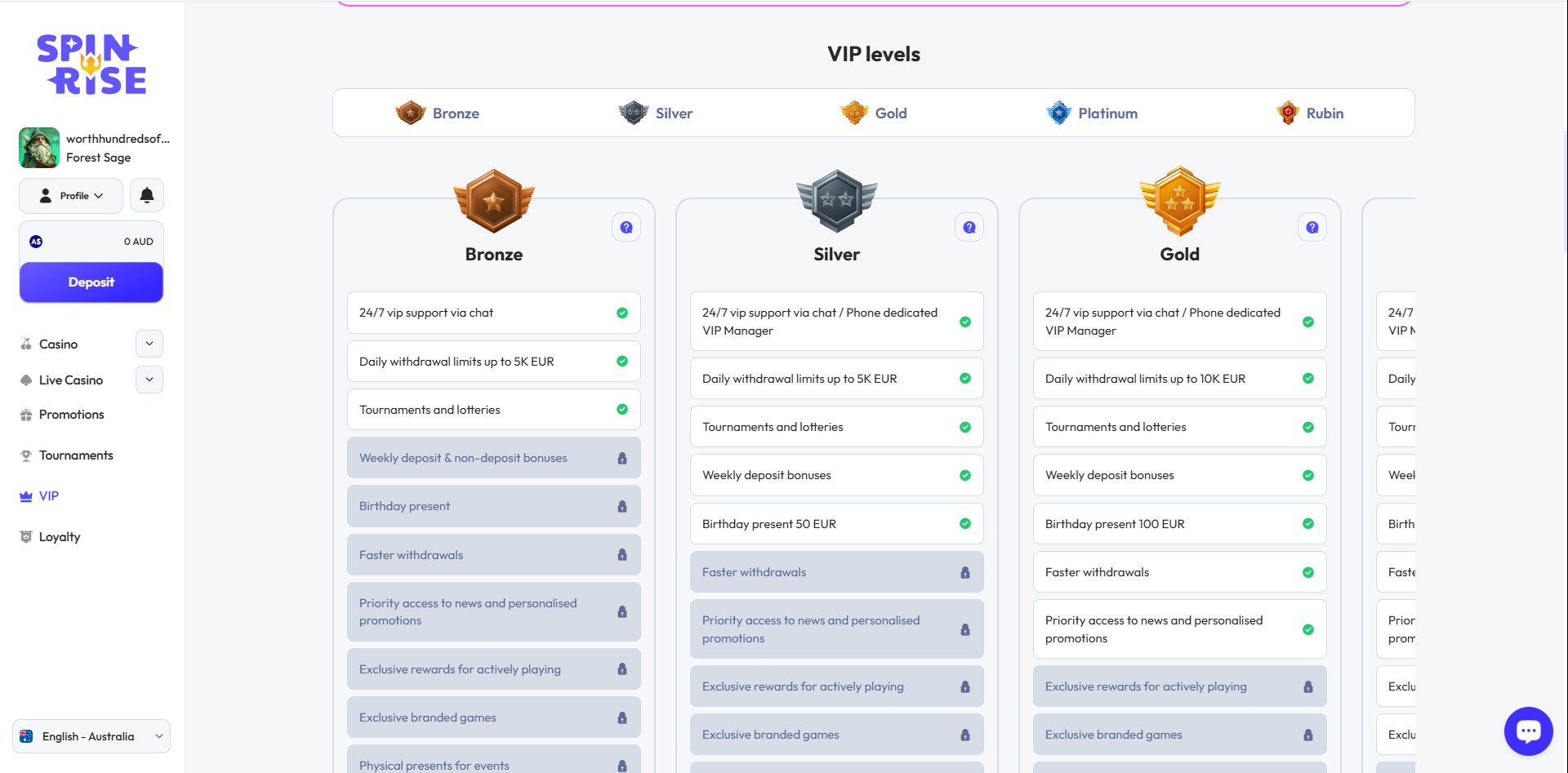
Task: Click the A$ currency icon
Action: 36,242
